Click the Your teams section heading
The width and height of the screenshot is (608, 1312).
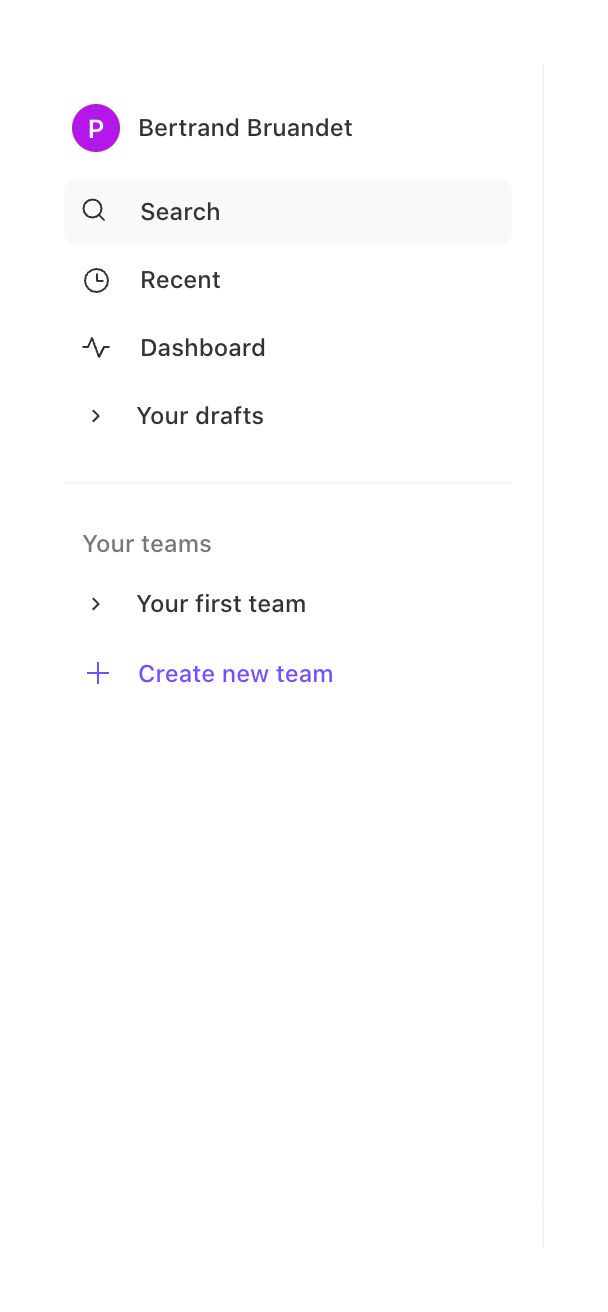click(147, 543)
